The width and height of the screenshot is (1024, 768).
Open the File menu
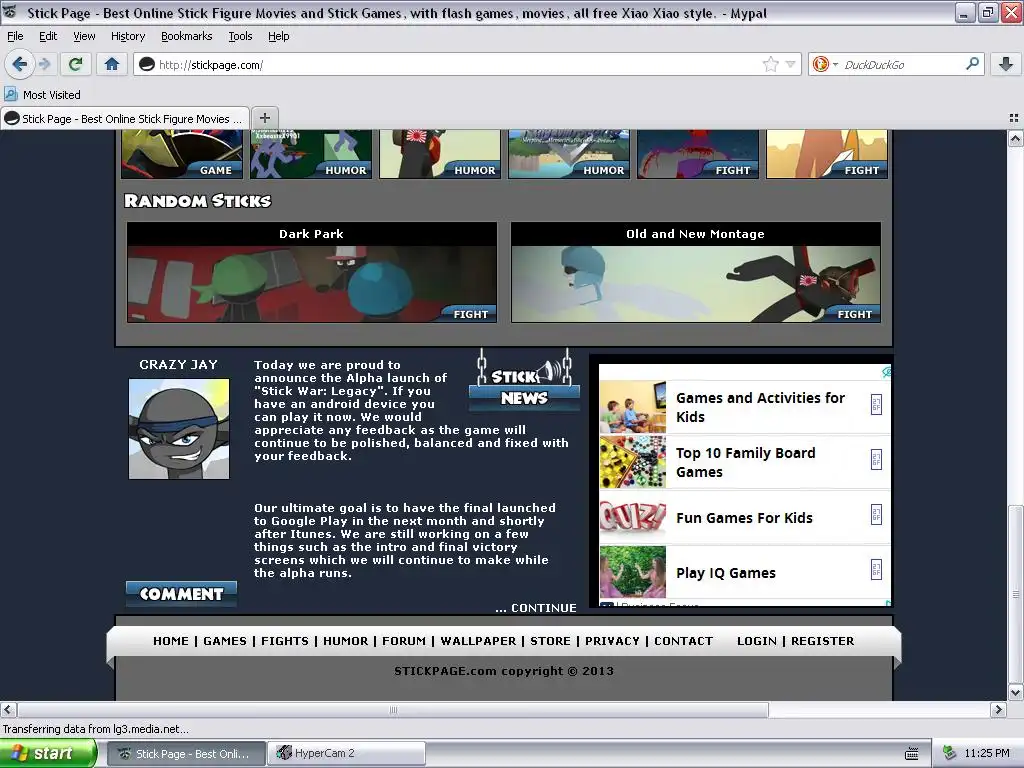click(14, 36)
